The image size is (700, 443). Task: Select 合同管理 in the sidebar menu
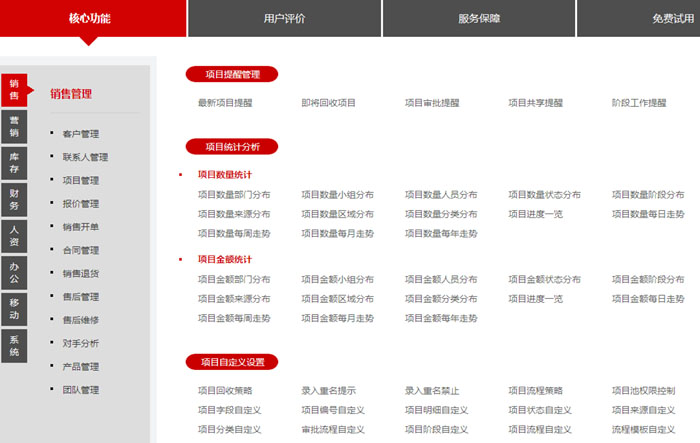tap(80, 250)
